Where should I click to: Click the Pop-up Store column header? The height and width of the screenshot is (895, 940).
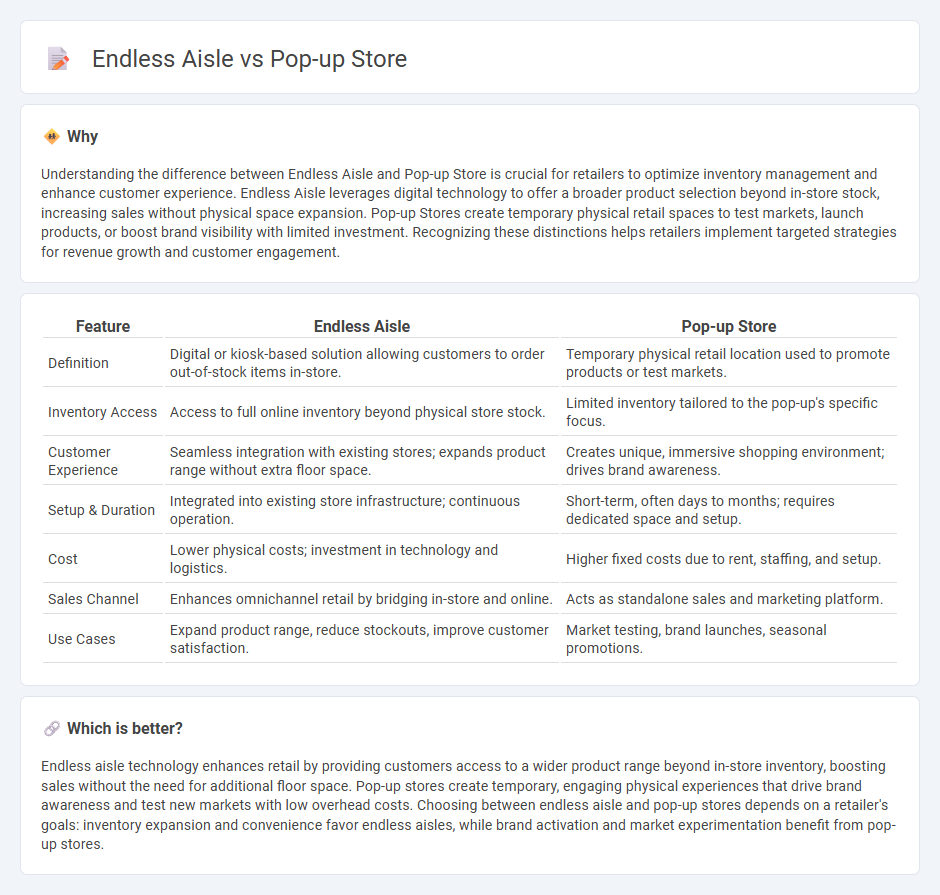click(729, 326)
